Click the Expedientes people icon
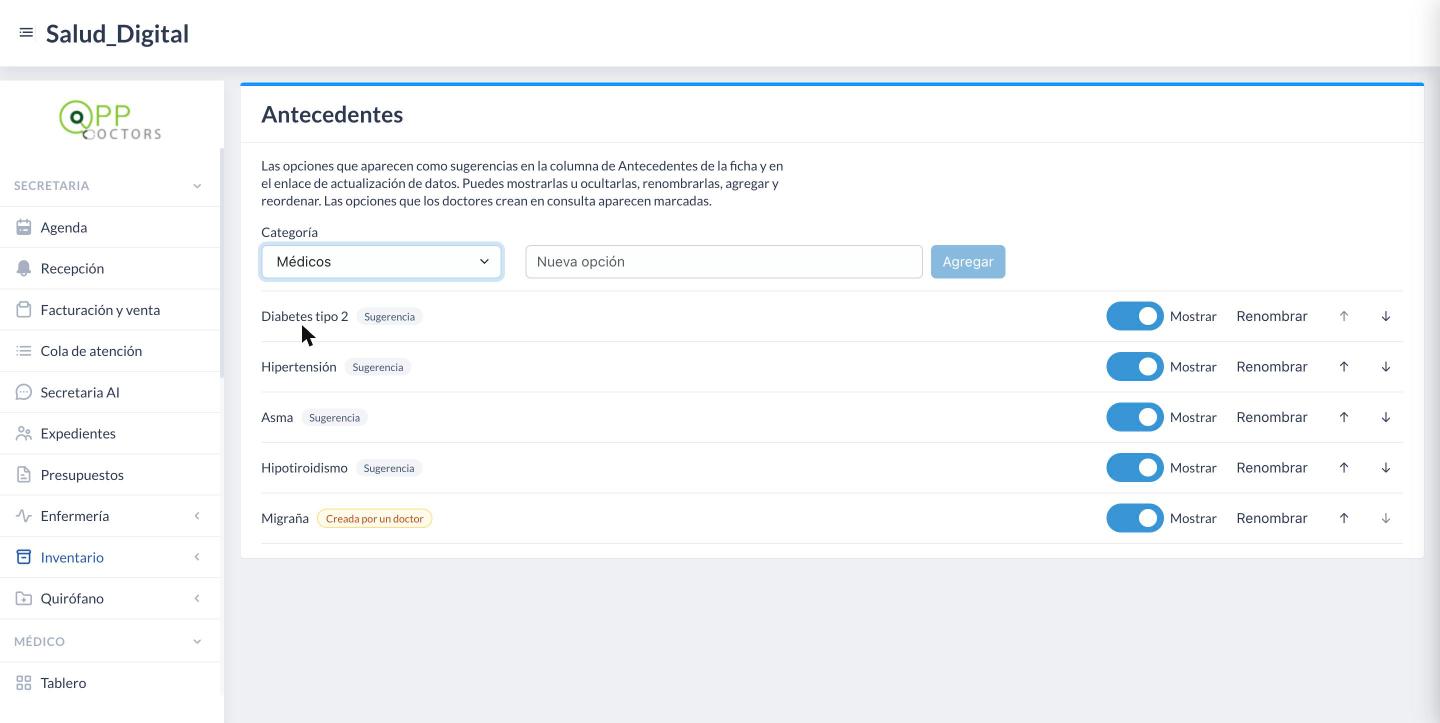 (24, 433)
